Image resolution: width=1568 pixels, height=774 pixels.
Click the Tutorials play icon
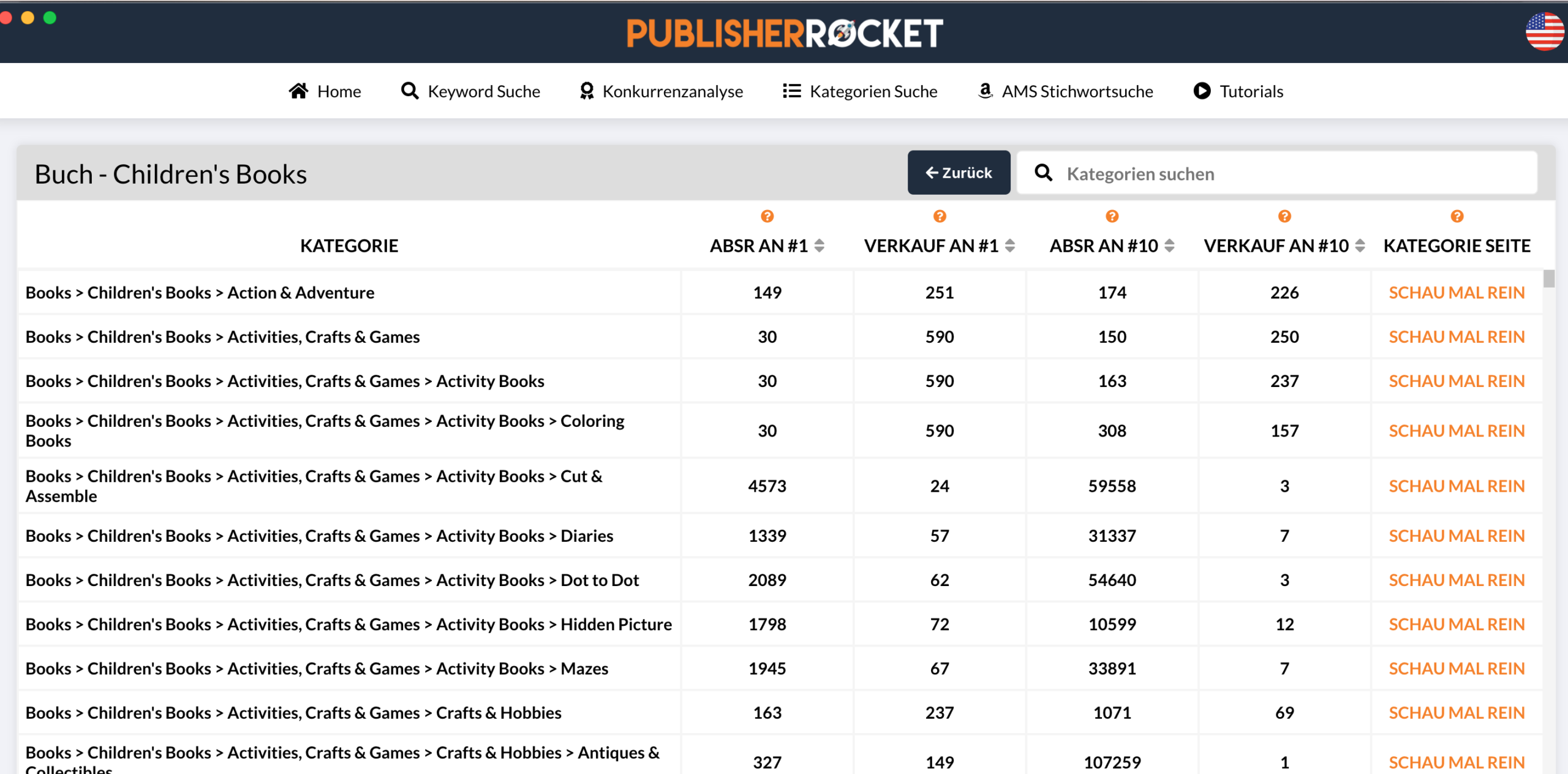1202,91
